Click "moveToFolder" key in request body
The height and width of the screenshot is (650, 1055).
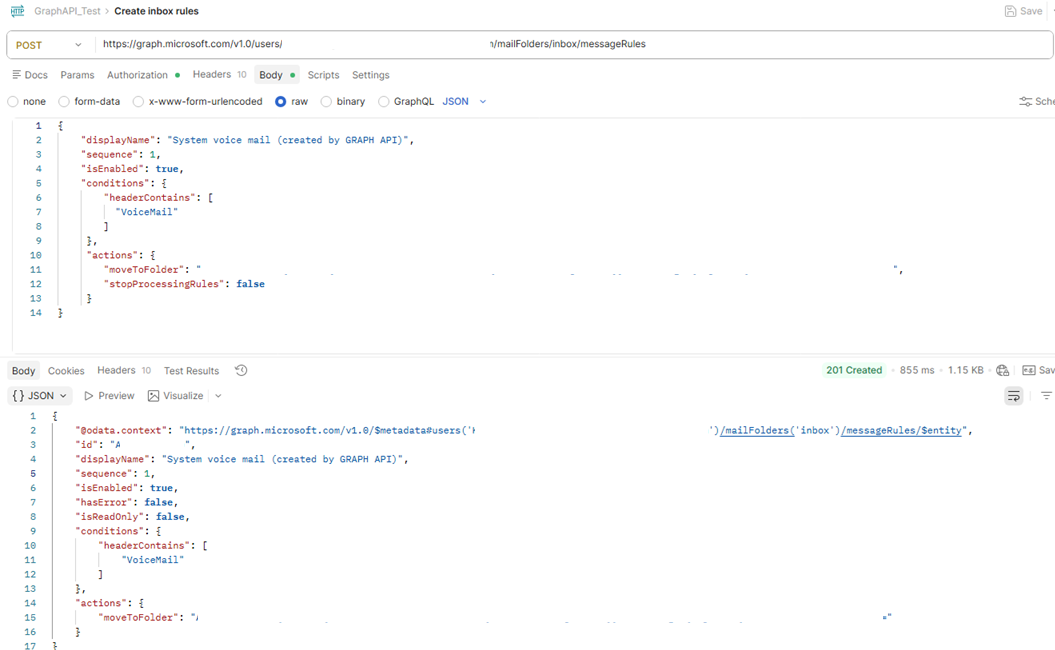pyautogui.click(x=145, y=270)
